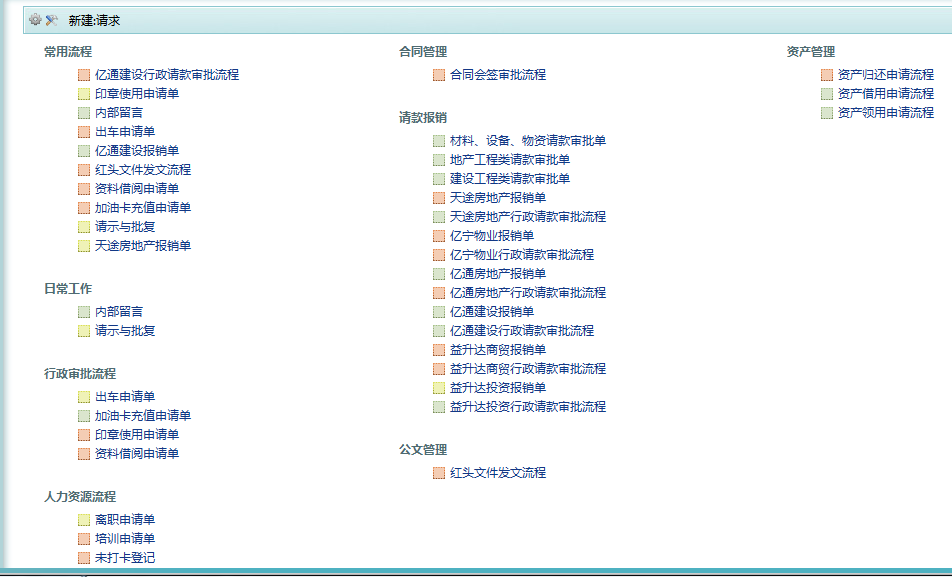Viewport: 952px width, 577px height.
Task: Click the 人力资源流程 section heading
Action: tap(80, 496)
